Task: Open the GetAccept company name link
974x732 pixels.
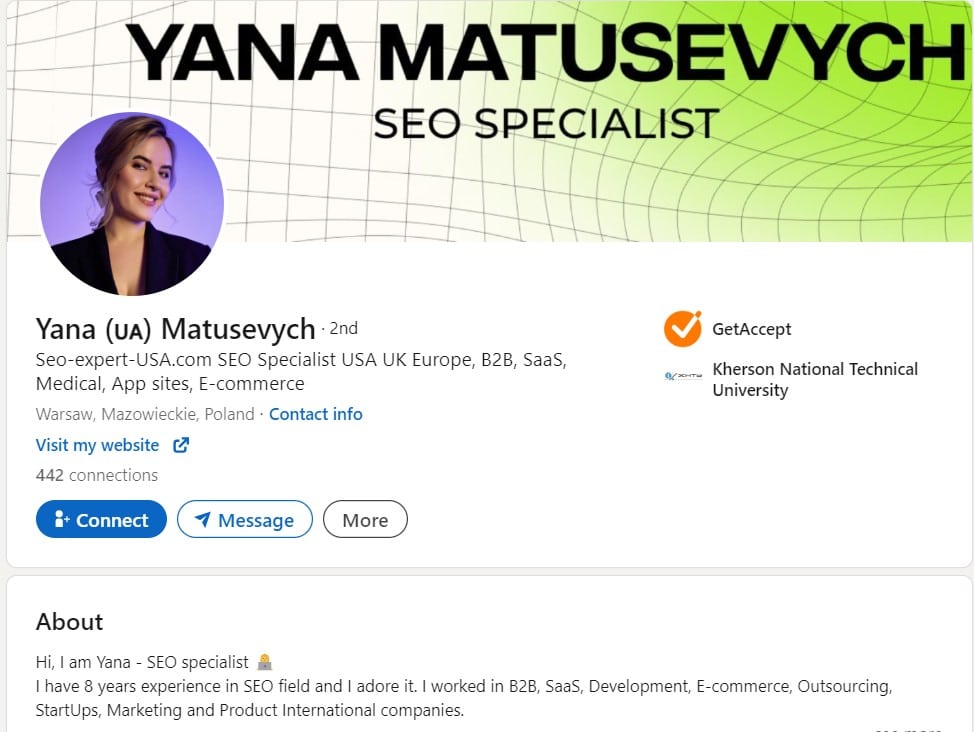Action: pos(751,329)
